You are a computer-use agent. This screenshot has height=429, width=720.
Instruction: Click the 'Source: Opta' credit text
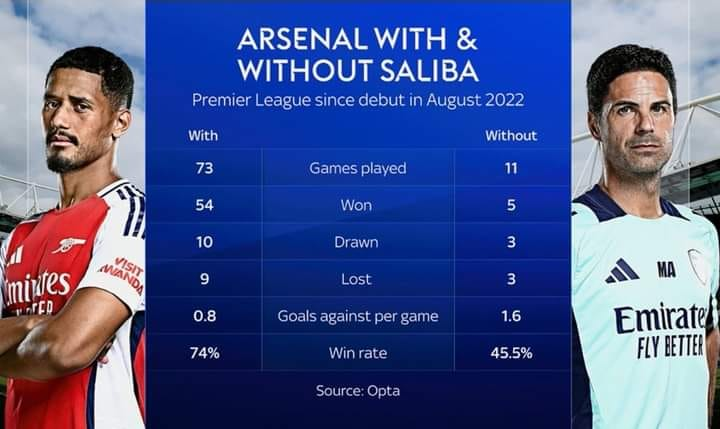tap(357, 391)
